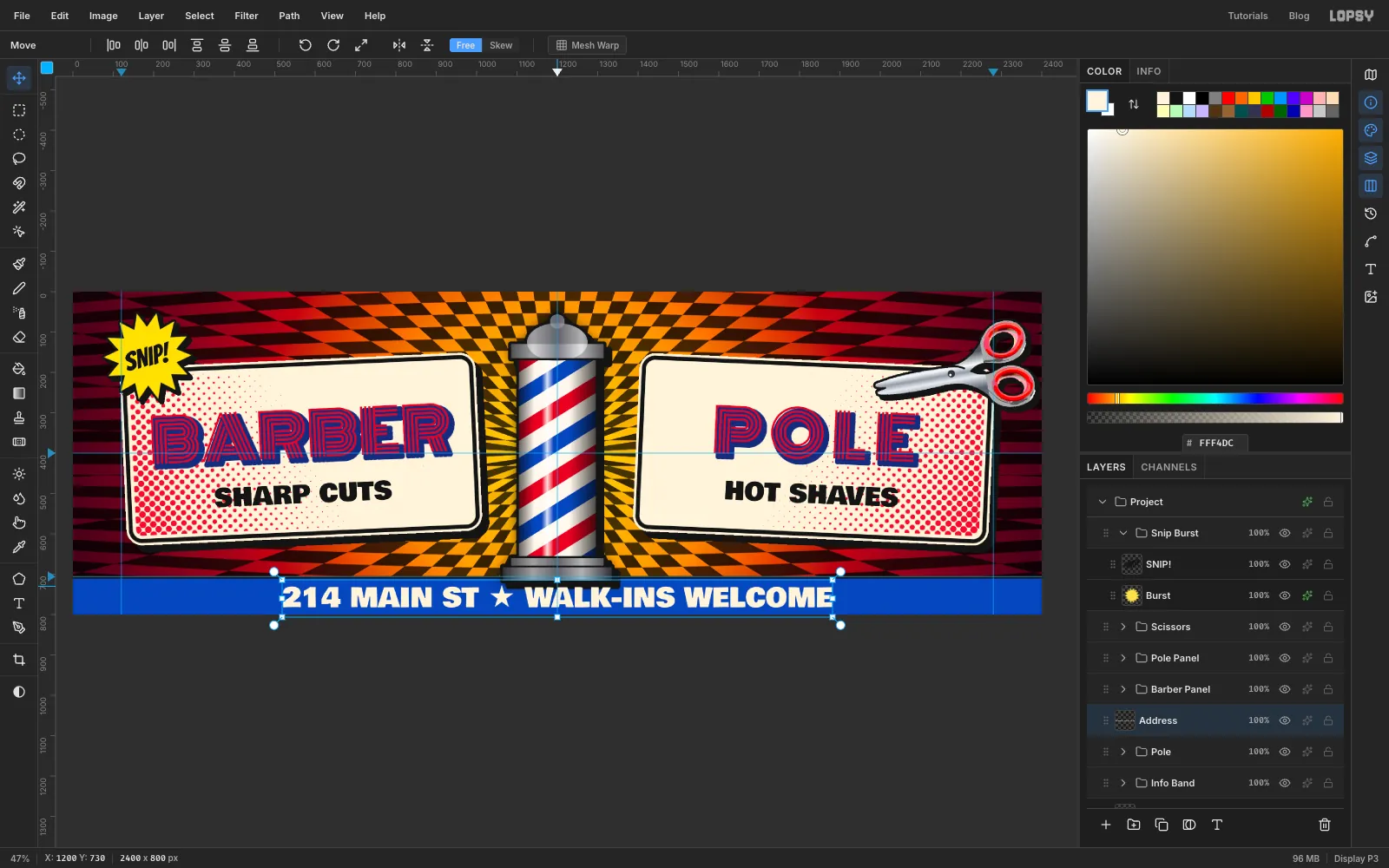Hide the Address layer
Screen dimensions: 1389x868
1285,720
